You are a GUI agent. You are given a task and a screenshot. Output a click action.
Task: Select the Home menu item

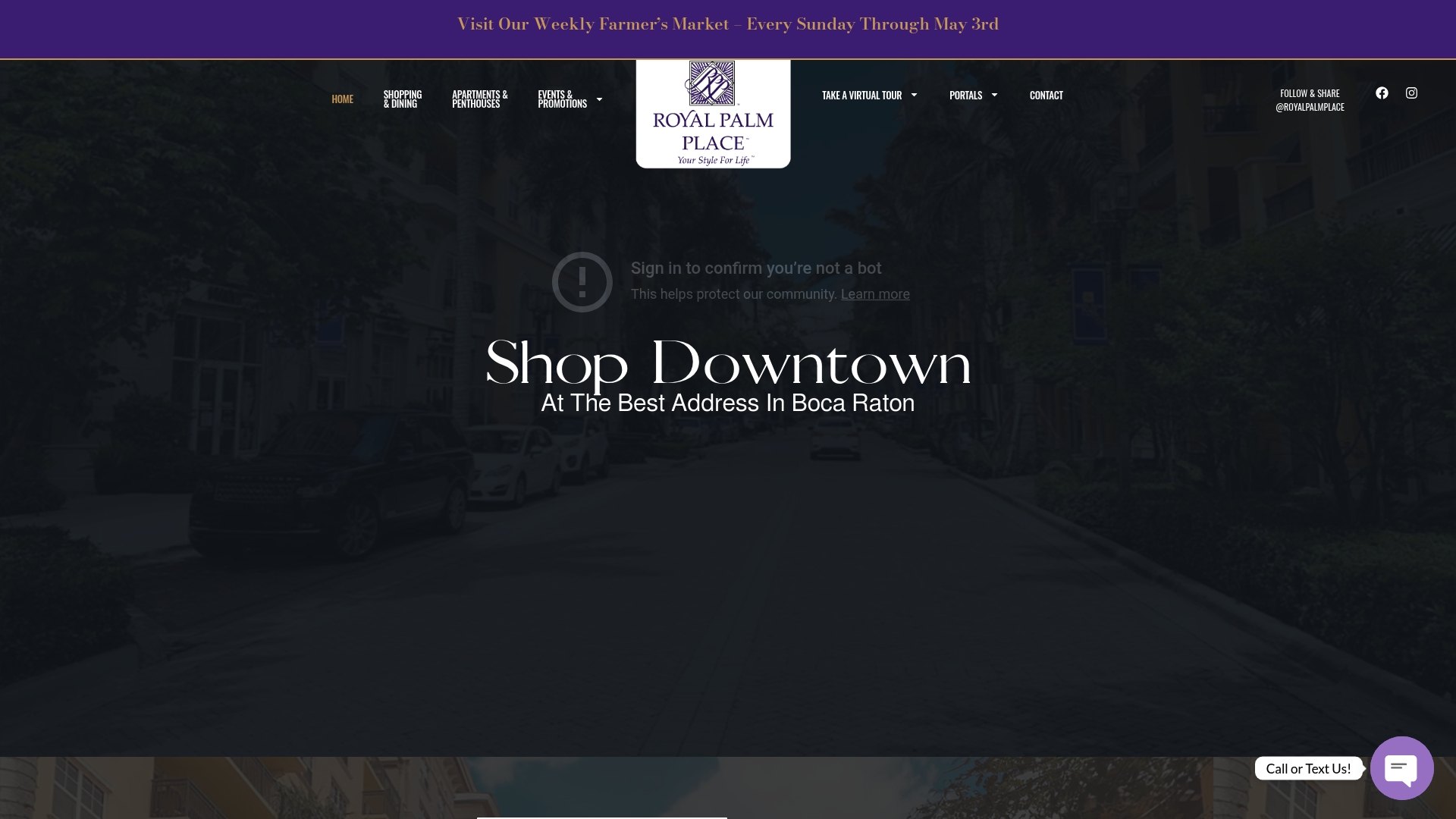pos(343,99)
